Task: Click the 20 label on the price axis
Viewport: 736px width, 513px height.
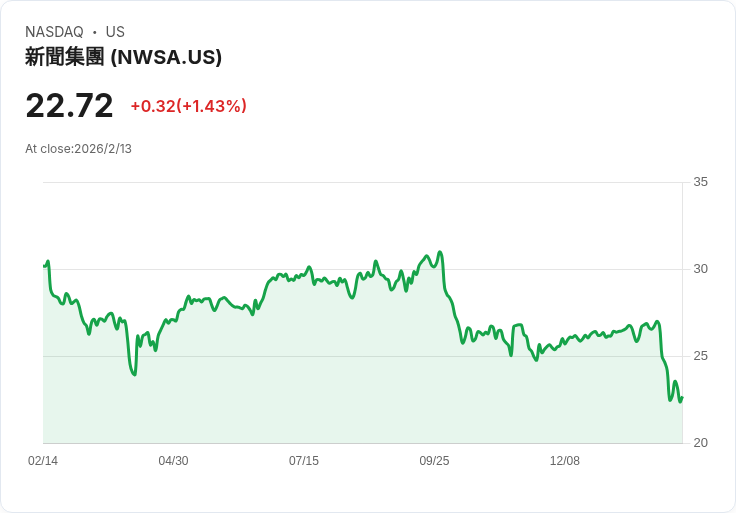Action: point(700,443)
